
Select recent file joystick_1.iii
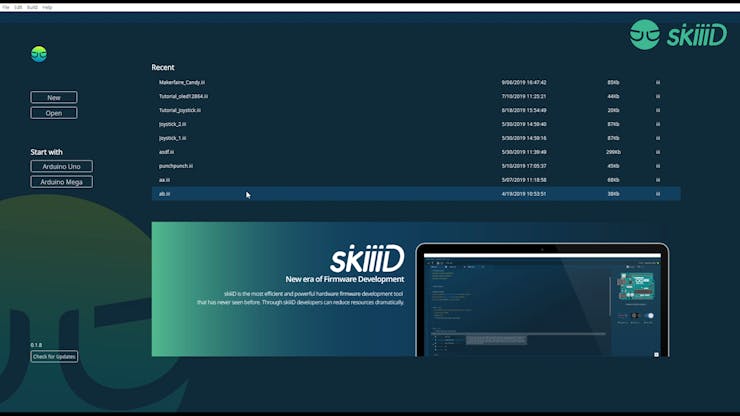pyautogui.click(x=416, y=138)
